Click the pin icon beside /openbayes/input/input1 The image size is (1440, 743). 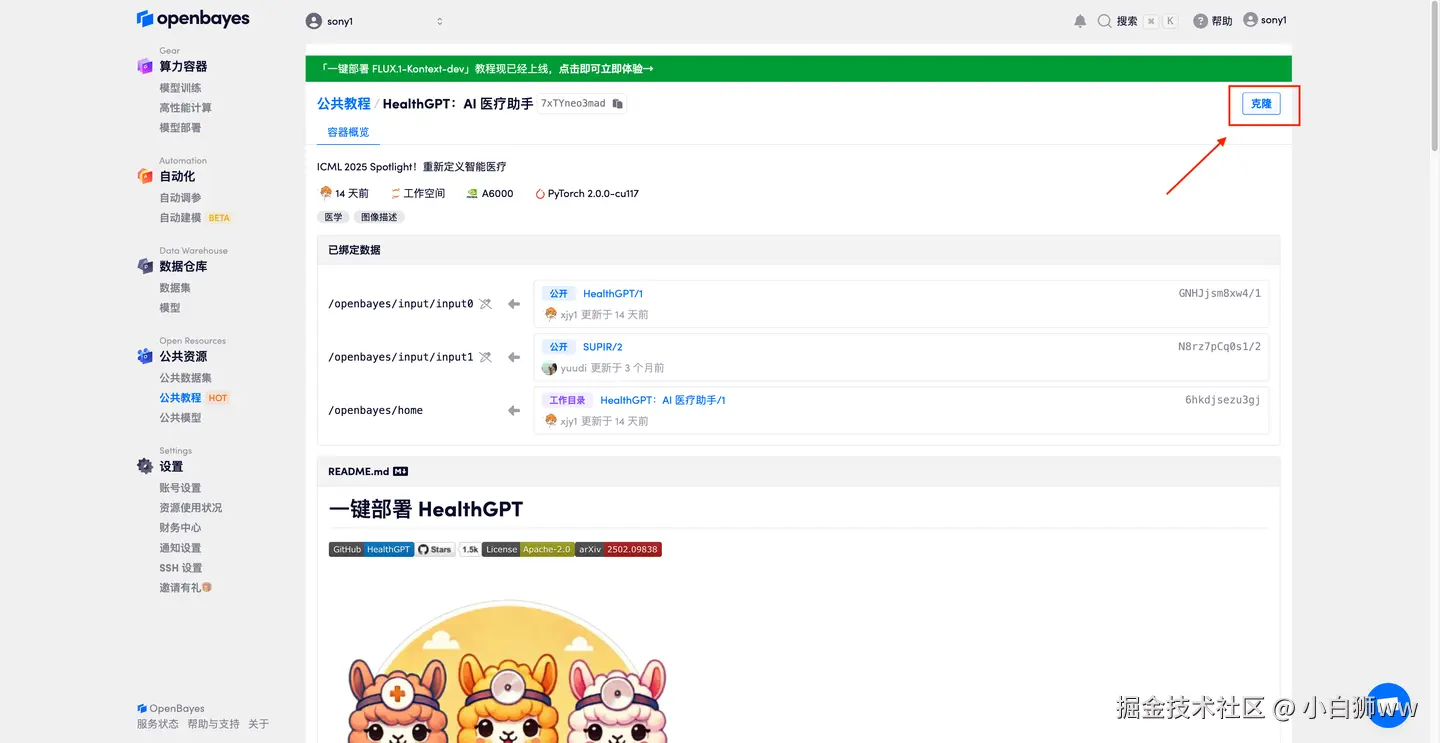tap(486, 357)
